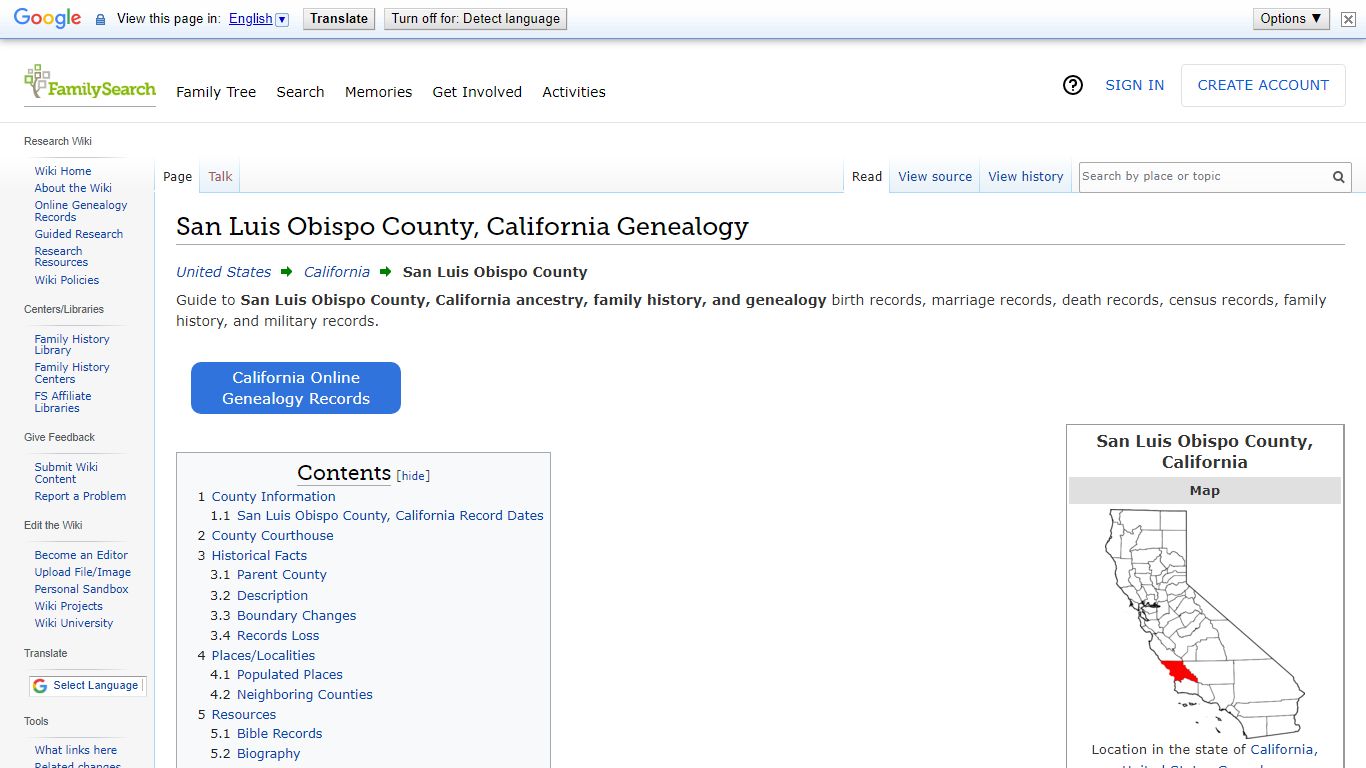Jump to County Information section
This screenshot has width=1366, height=768.
pos(273,497)
